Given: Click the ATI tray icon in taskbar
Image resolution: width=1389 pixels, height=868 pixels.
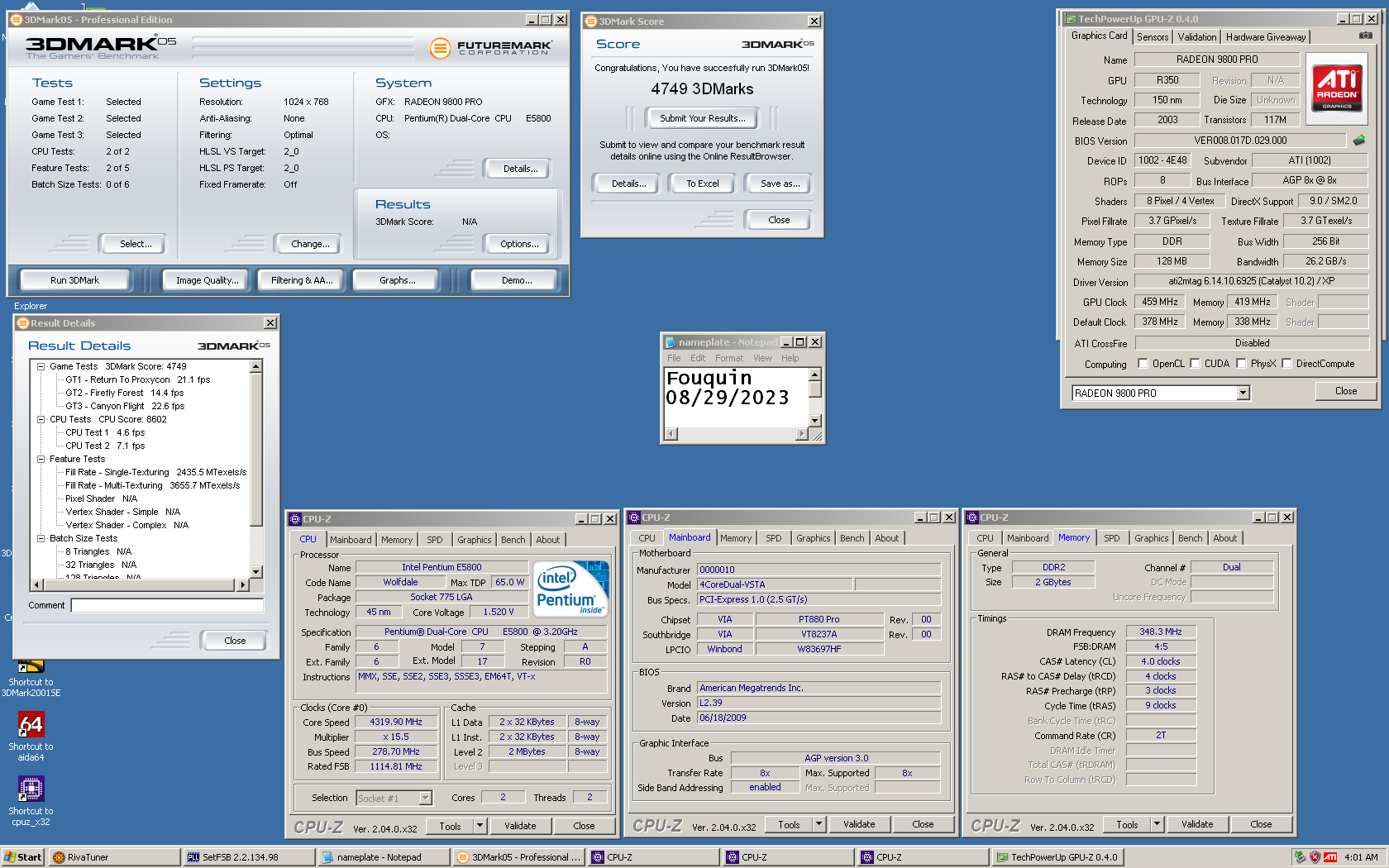Looking at the screenshot, I should 1330,857.
